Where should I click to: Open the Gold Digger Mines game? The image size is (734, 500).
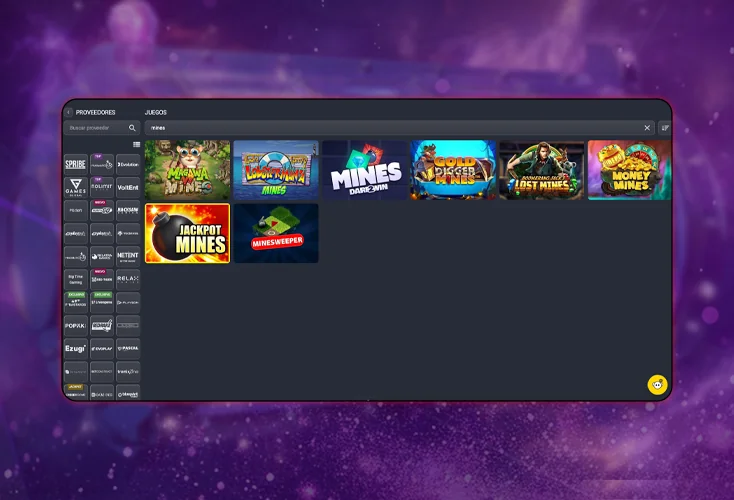coord(453,170)
